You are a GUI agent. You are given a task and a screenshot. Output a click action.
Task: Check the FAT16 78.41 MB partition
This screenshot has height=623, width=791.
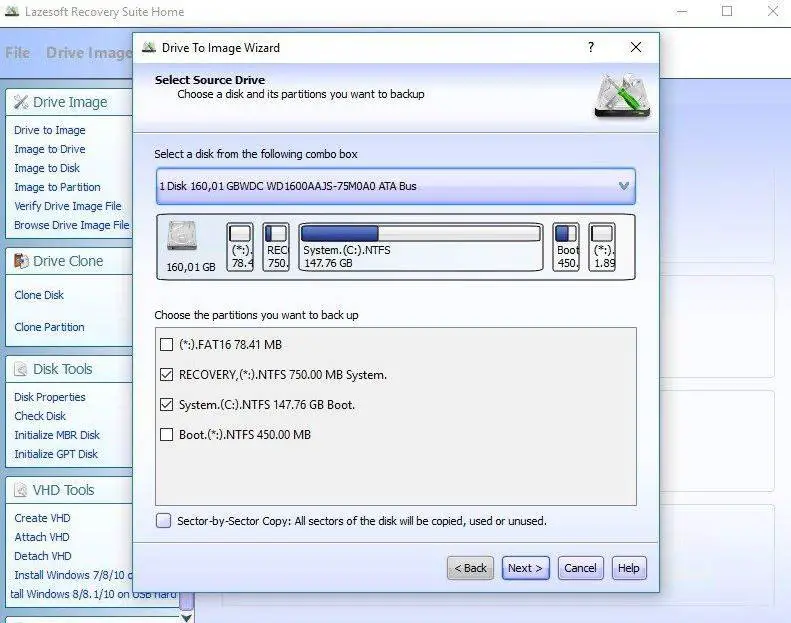point(166,345)
